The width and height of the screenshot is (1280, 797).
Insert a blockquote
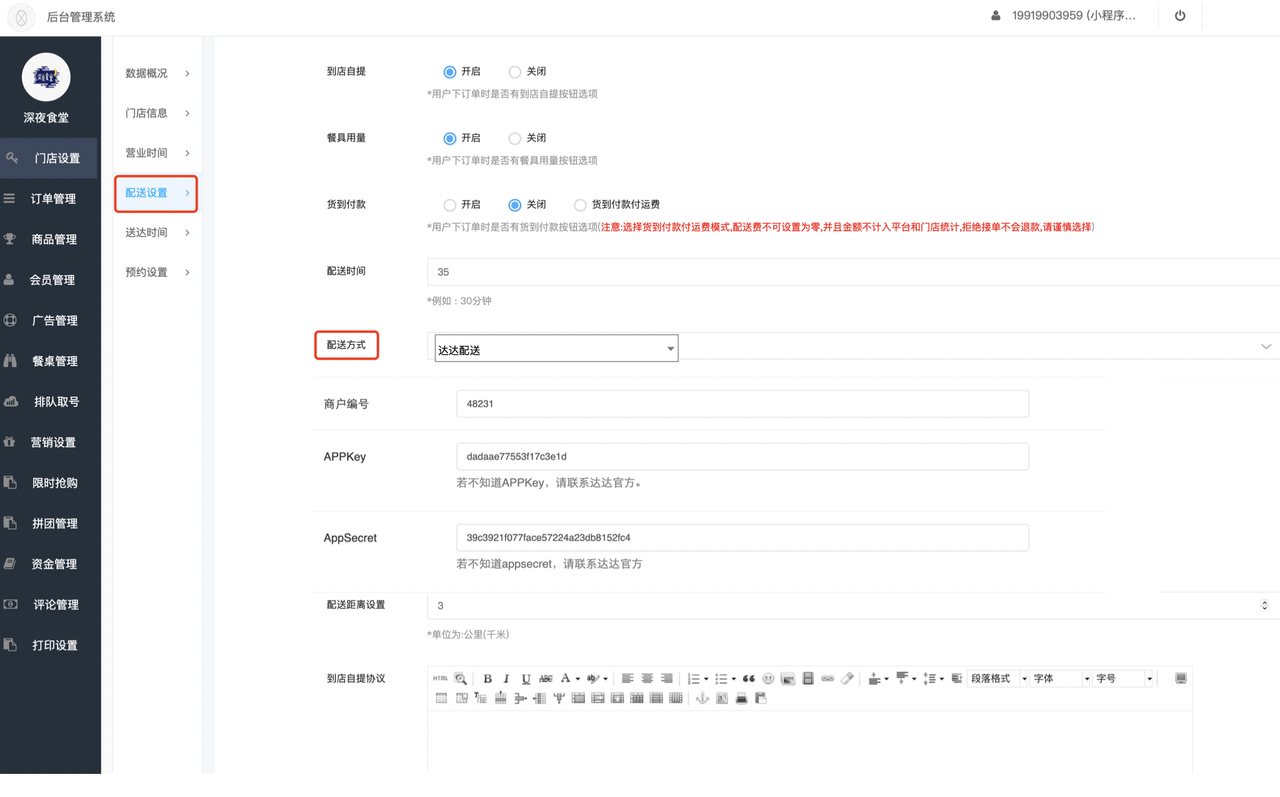[x=748, y=678]
